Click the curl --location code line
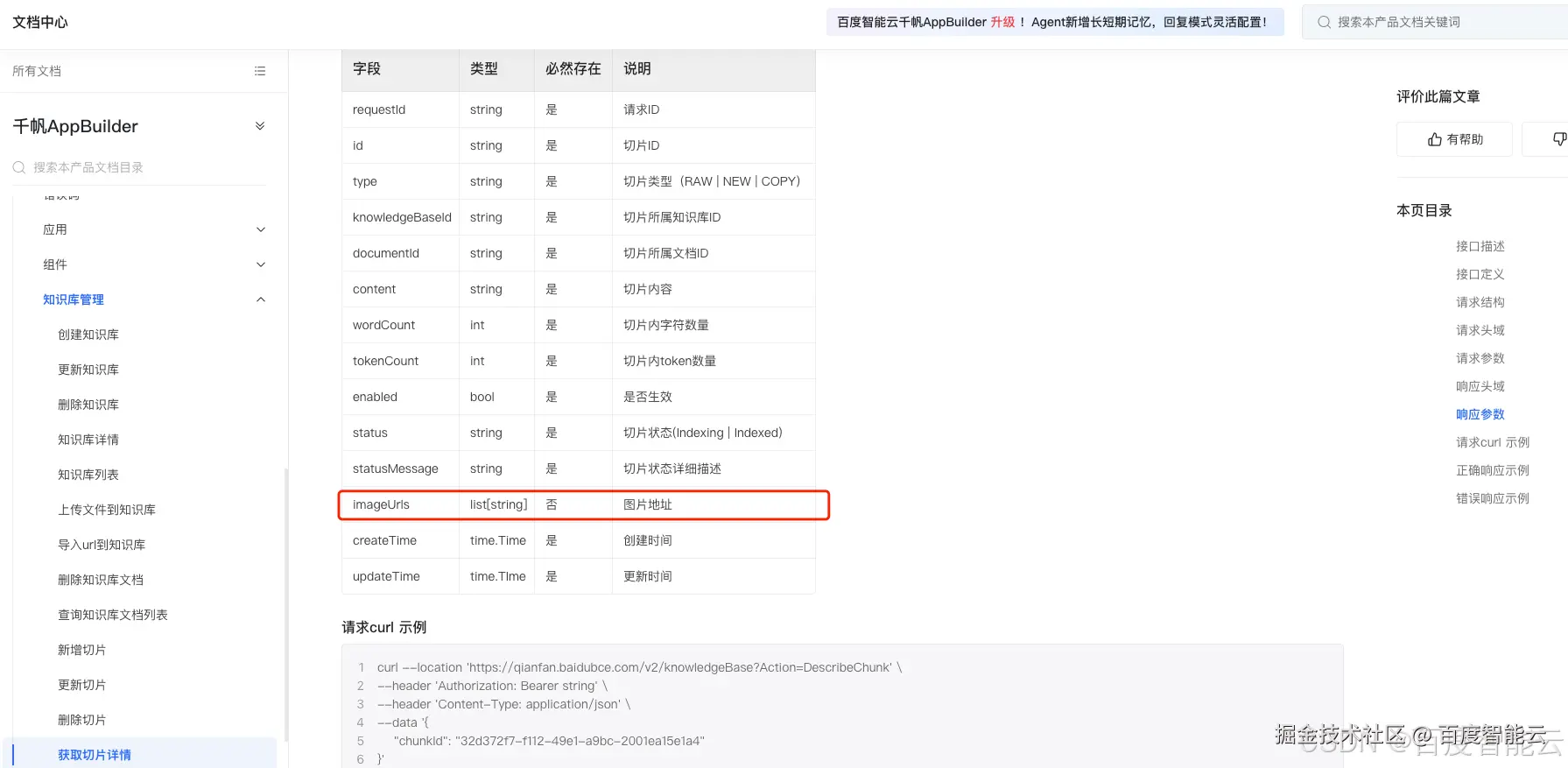Image resolution: width=1568 pixels, height=768 pixels. click(639, 667)
